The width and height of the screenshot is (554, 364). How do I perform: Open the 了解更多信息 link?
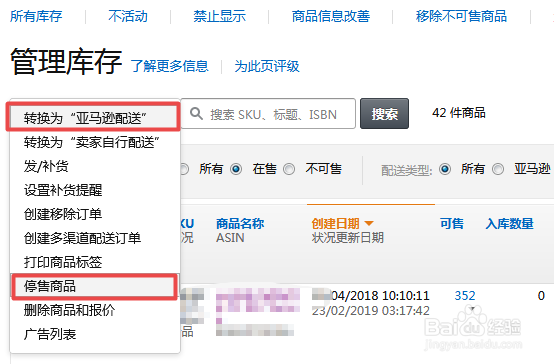170,66
